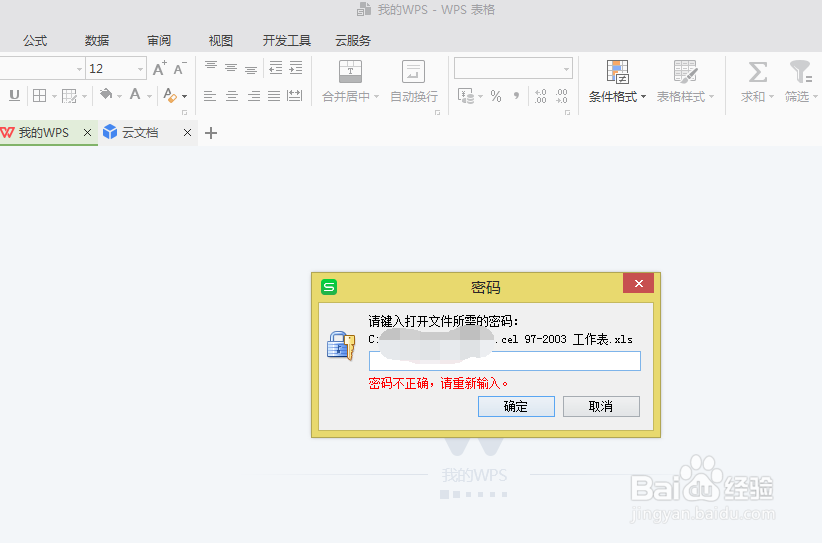
Task: Increase indent in the cell
Action: tap(296, 68)
